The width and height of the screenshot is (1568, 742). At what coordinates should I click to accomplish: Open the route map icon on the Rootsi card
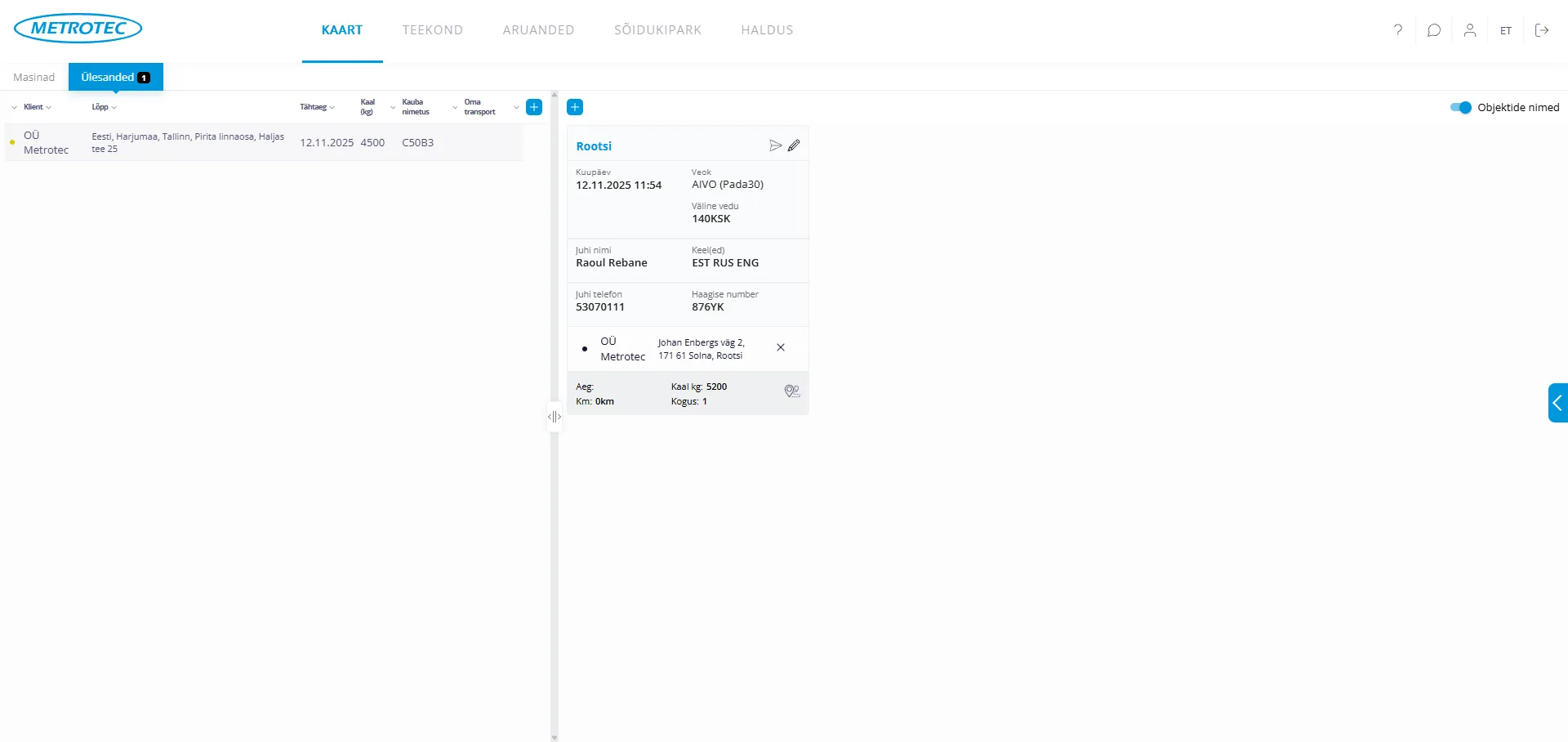coord(791,391)
